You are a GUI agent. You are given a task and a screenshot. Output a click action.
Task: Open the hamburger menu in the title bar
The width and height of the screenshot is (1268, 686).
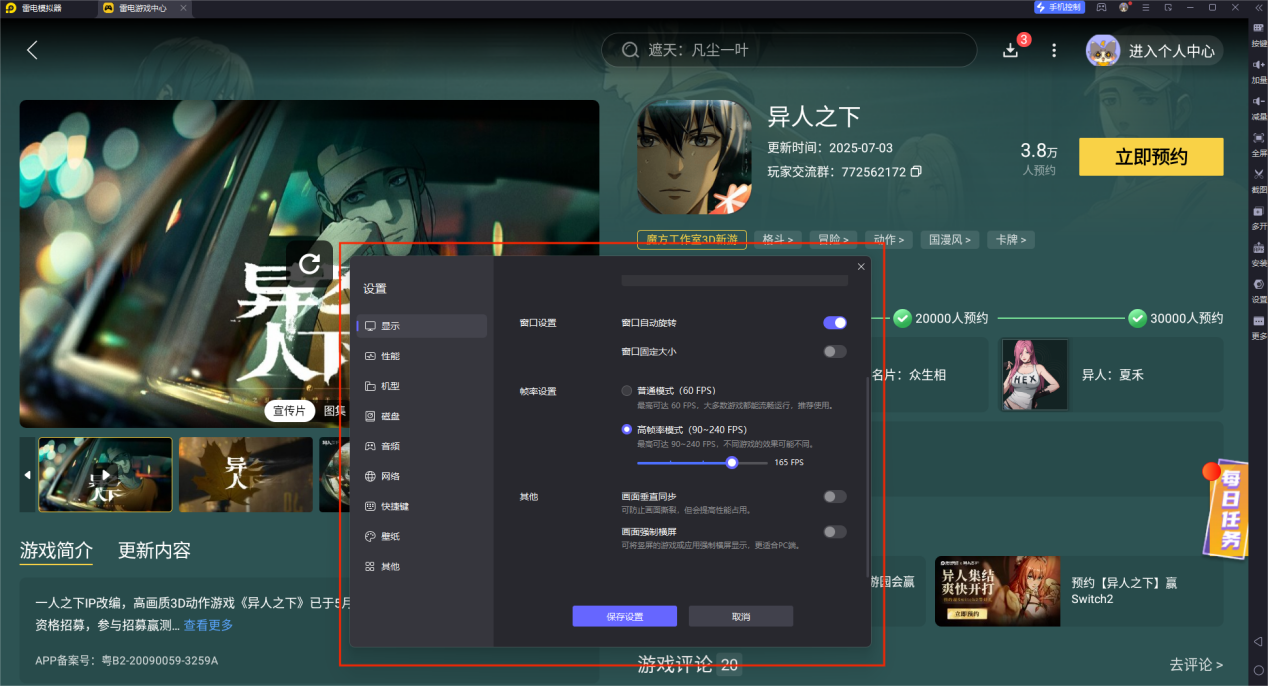(x=1146, y=7)
